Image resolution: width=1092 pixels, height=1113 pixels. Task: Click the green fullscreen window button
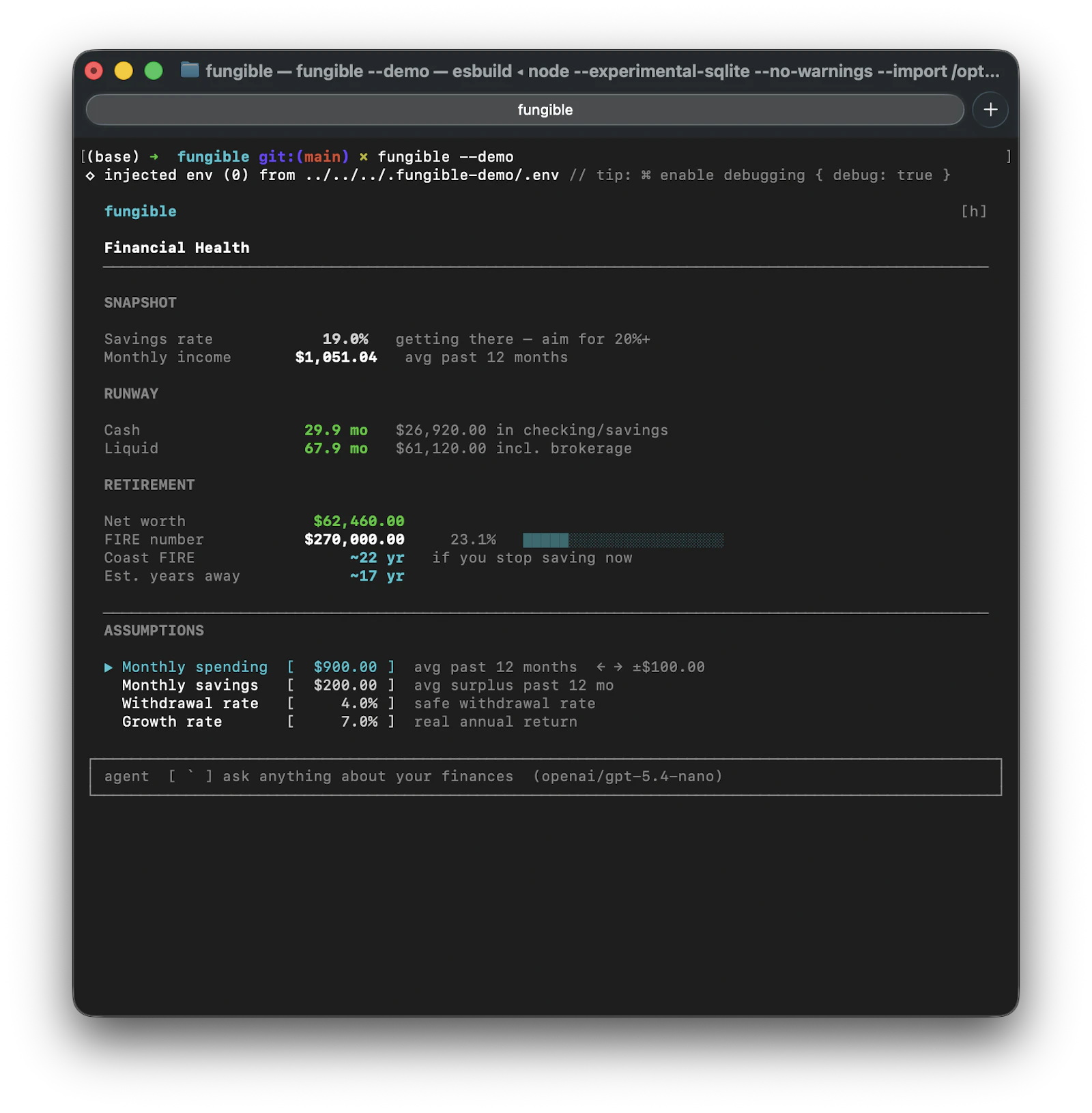(x=154, y=71)
